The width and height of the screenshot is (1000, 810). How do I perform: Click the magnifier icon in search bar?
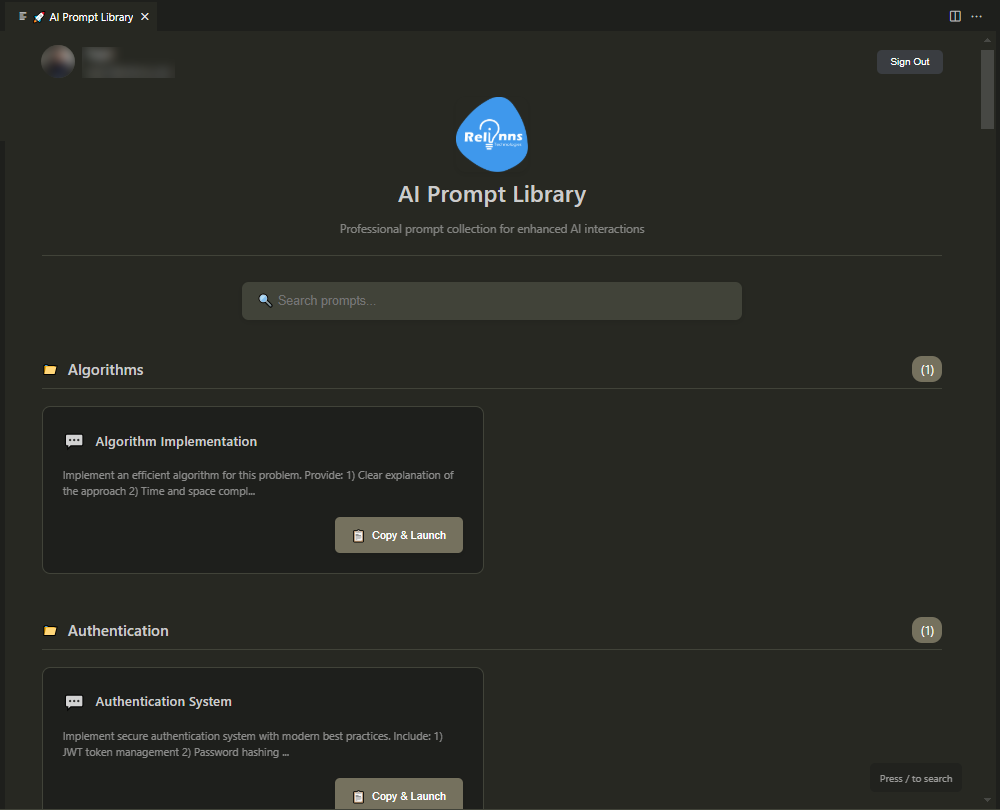point(265,300)
